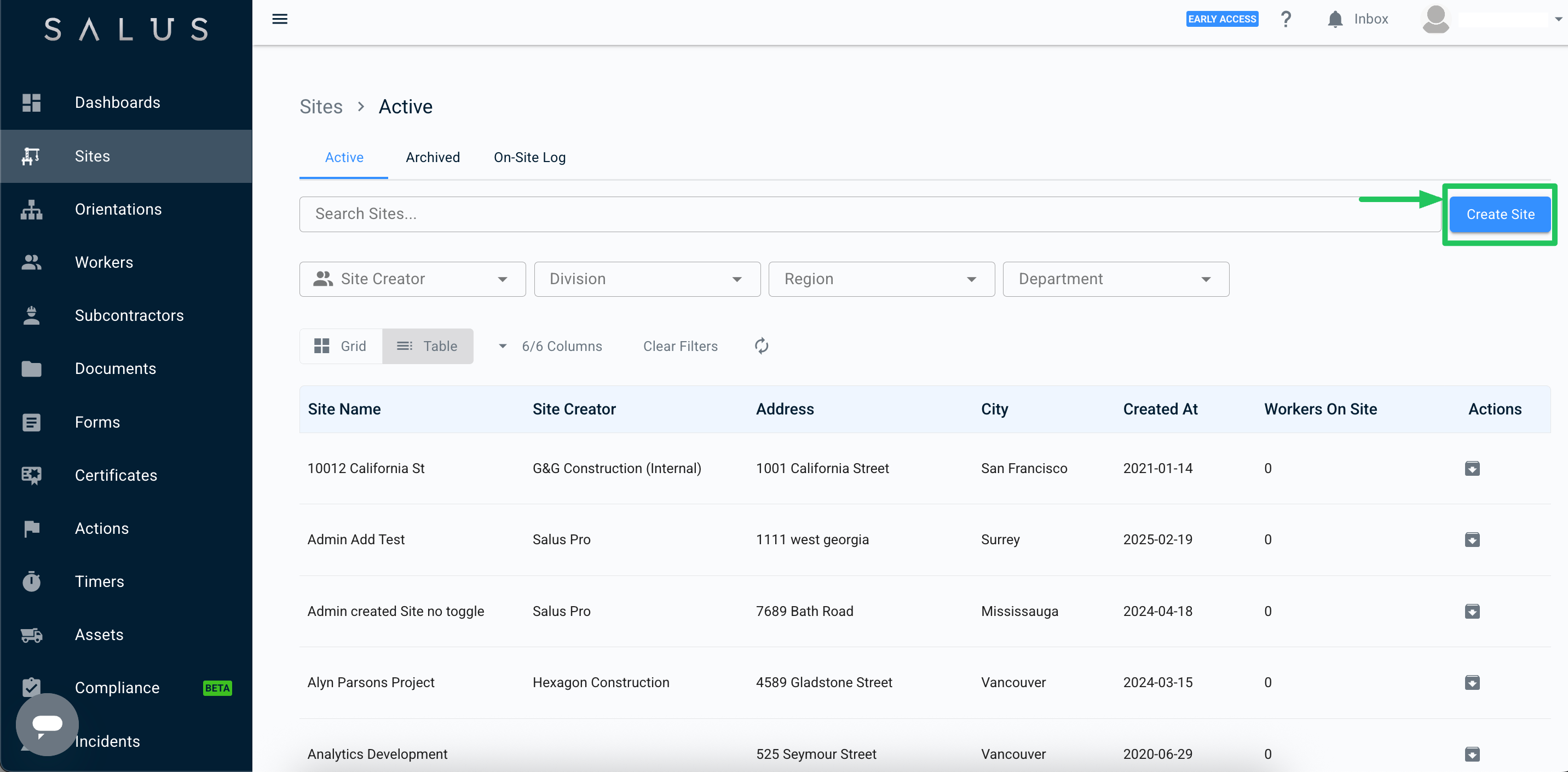This screenshot has height=772, width=1568.
Task: Click the Create Site button
Action: 1500,214
